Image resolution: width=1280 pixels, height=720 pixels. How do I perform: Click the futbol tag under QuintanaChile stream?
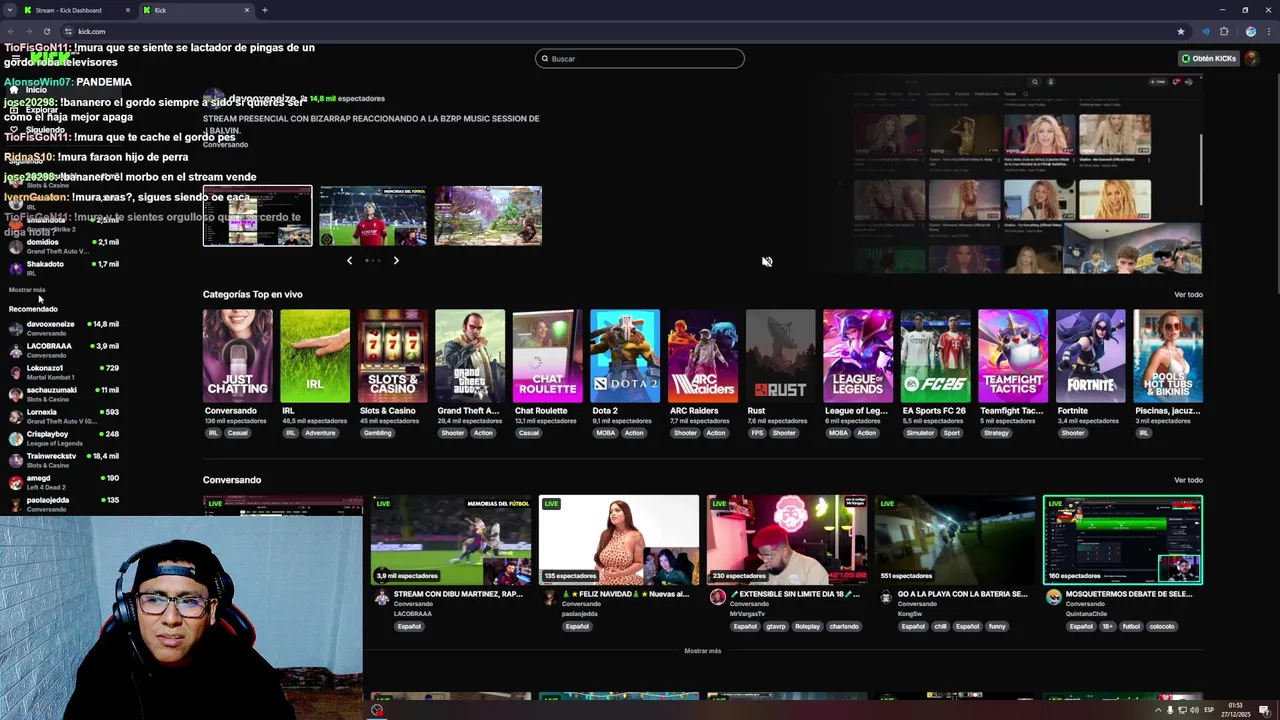coord(1131,627)
